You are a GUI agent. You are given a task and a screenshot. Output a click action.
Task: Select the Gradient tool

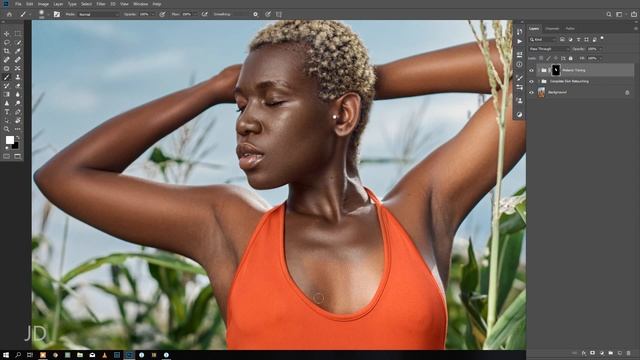point(7,94)
